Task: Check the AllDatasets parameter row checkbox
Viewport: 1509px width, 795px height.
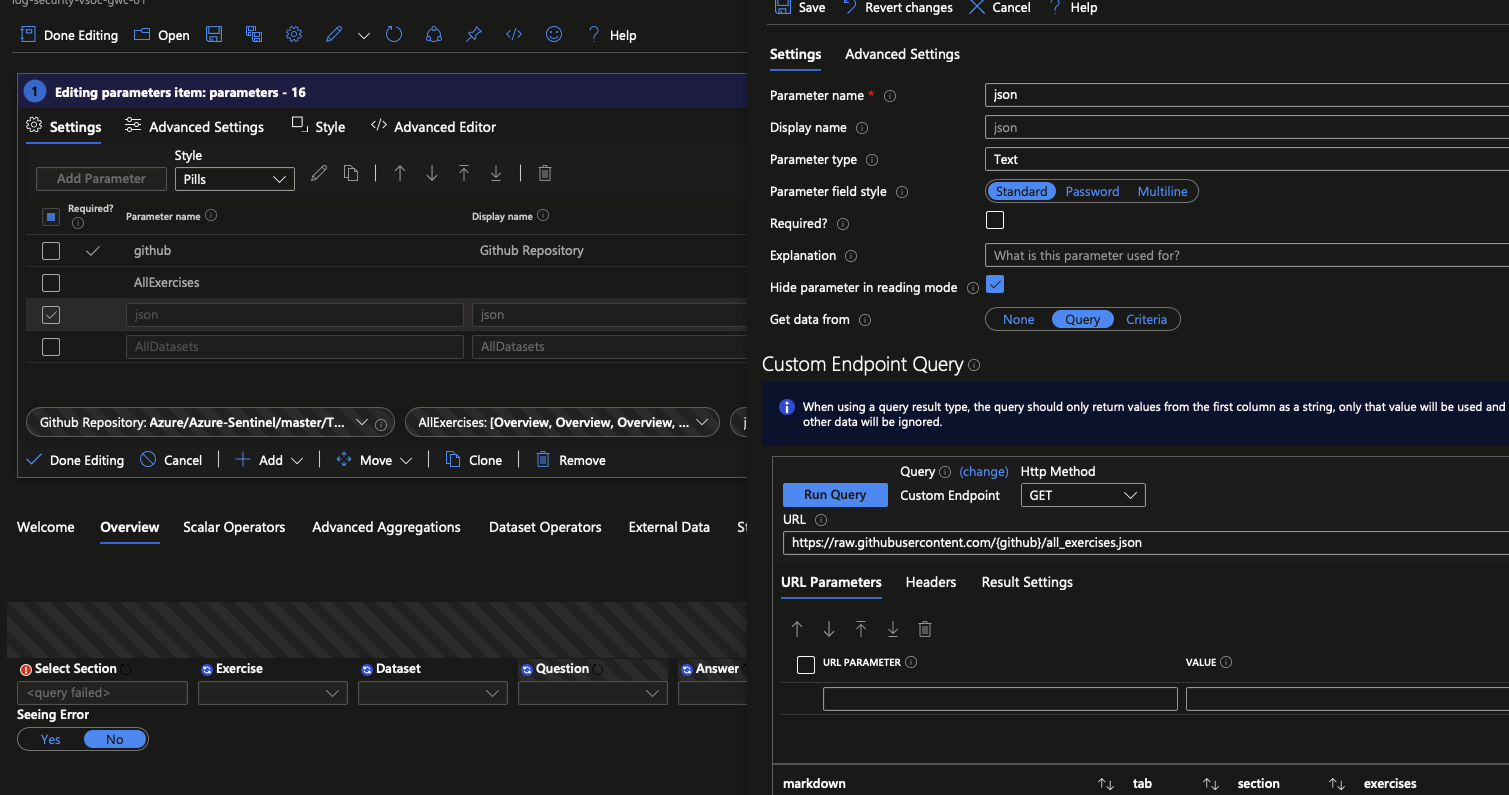Action: pos(50,347)
